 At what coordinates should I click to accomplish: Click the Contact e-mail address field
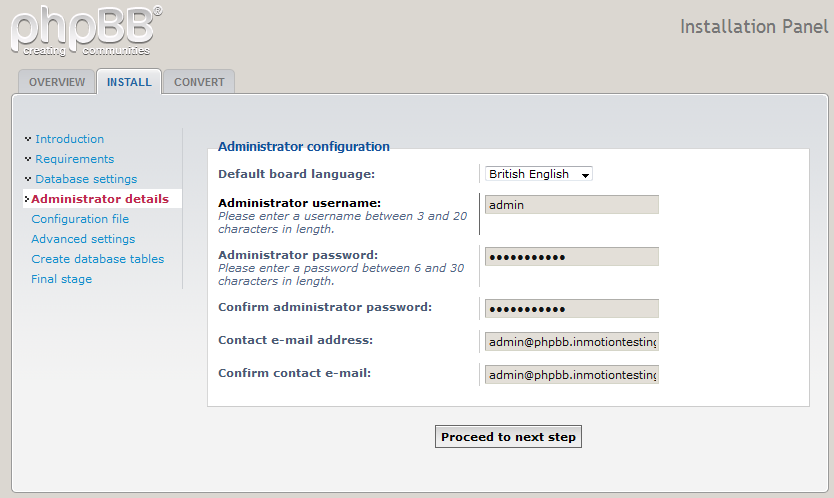tap(571, 342)
